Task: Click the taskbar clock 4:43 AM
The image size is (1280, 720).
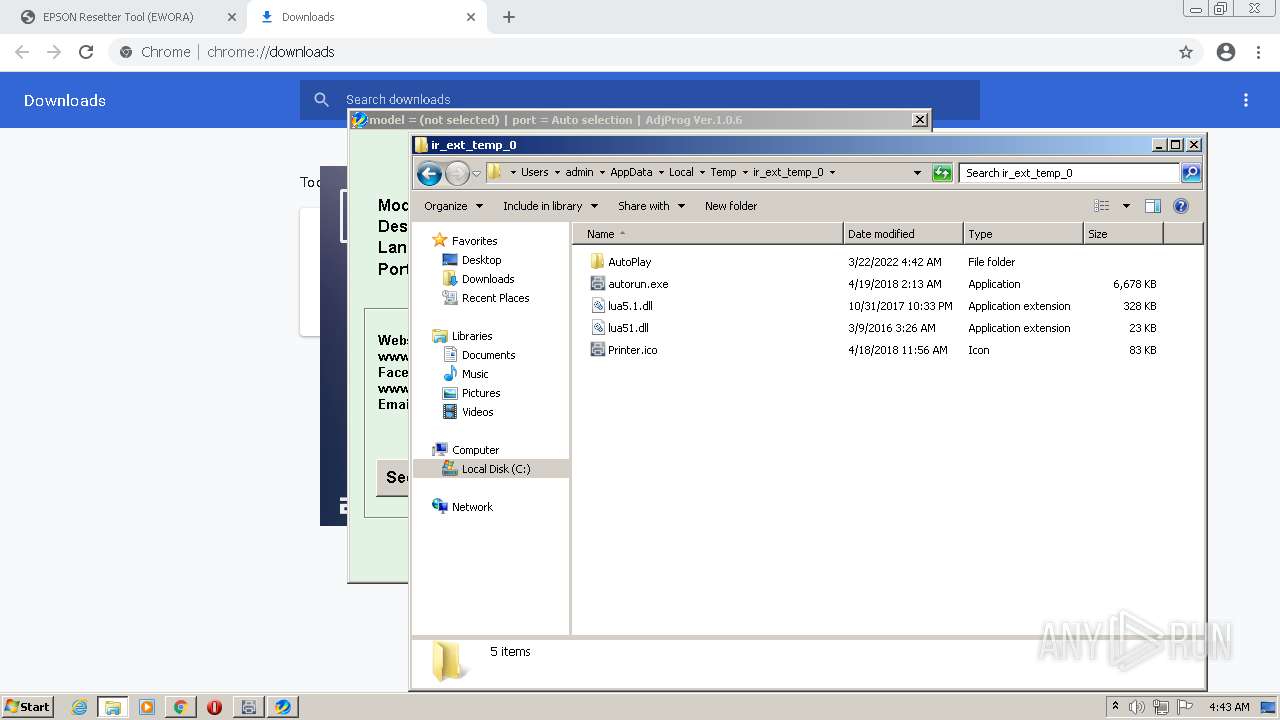Action: coord(1229,707)
